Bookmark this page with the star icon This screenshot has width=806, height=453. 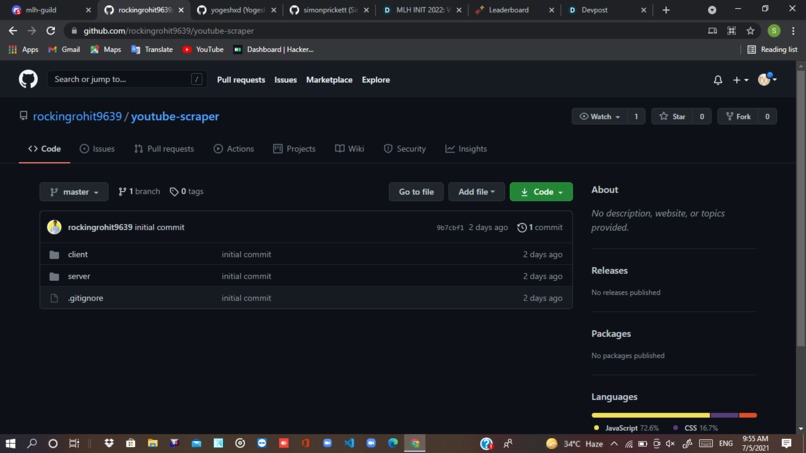coord(750,31)
